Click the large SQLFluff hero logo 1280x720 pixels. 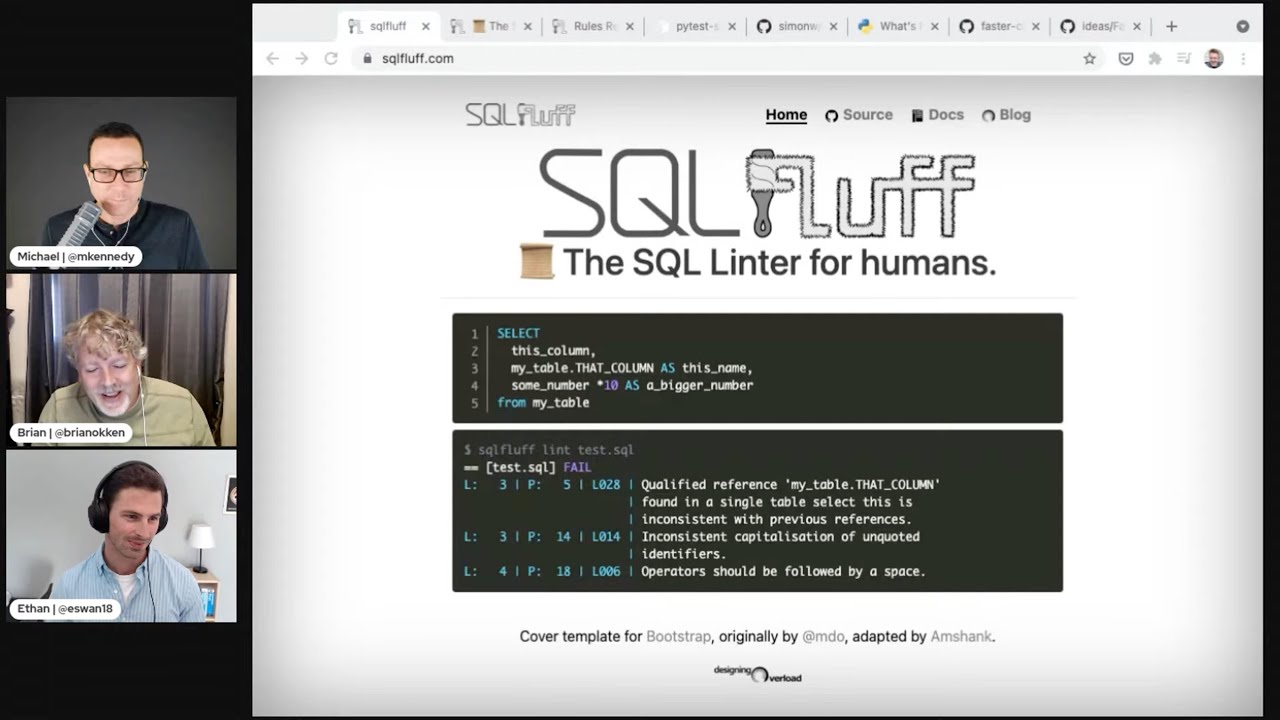[757, 193]
